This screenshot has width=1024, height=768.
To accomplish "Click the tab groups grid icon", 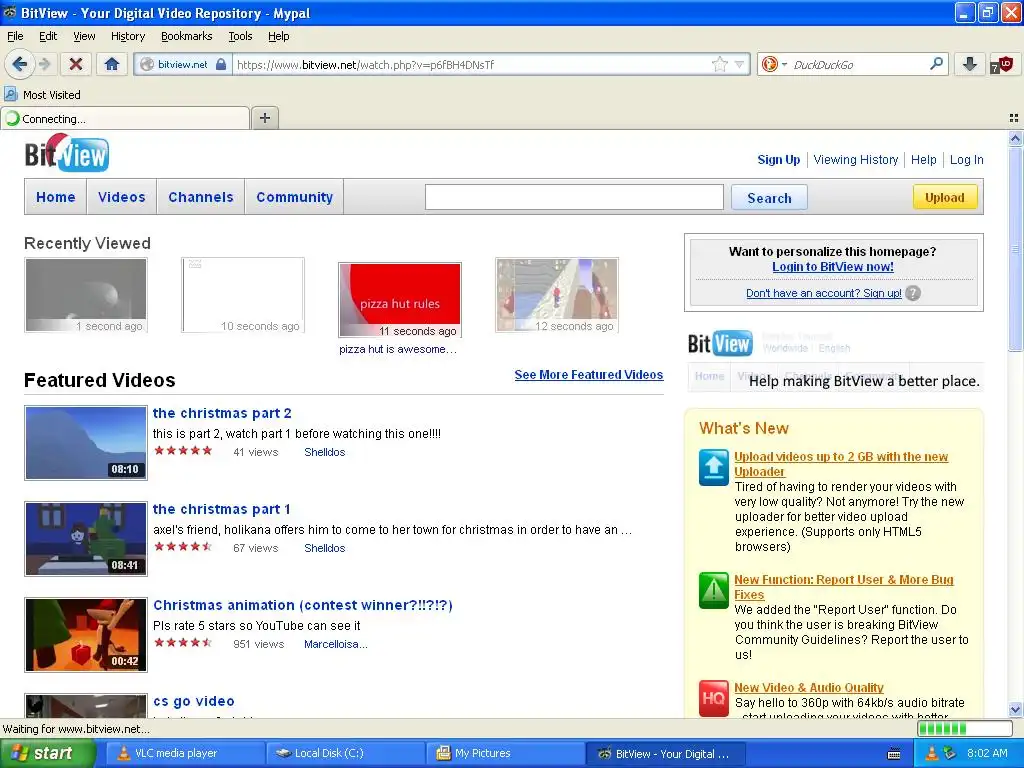I will click(x=1014, y=118).
